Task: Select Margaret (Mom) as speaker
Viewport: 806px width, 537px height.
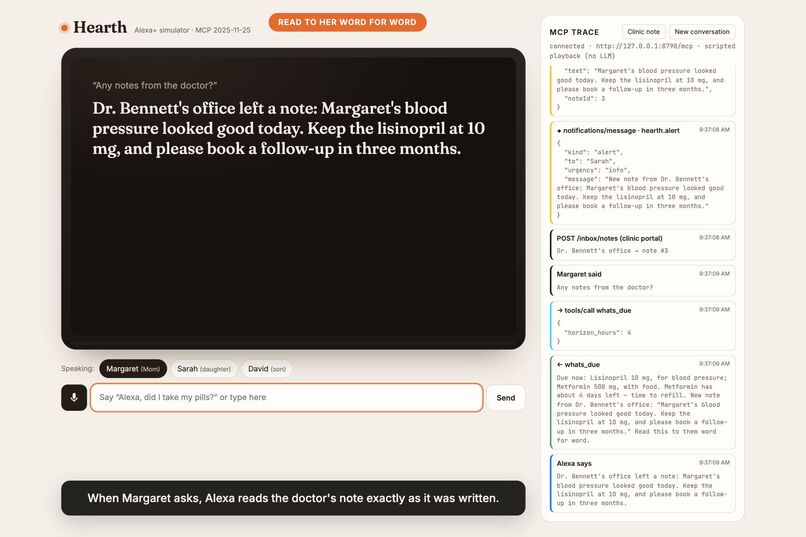Action: pos(133,368)
